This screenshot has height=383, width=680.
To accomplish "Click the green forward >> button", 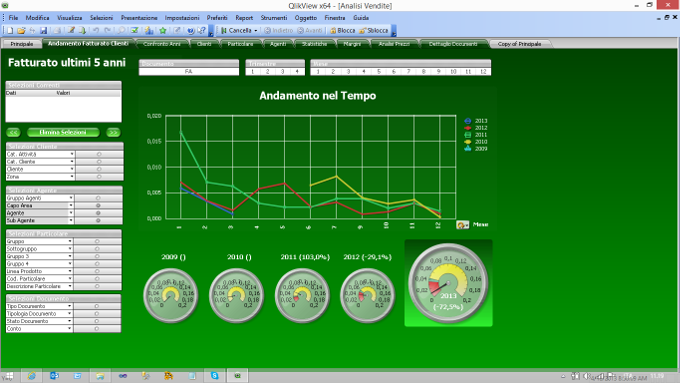I will tap(113, 132).
